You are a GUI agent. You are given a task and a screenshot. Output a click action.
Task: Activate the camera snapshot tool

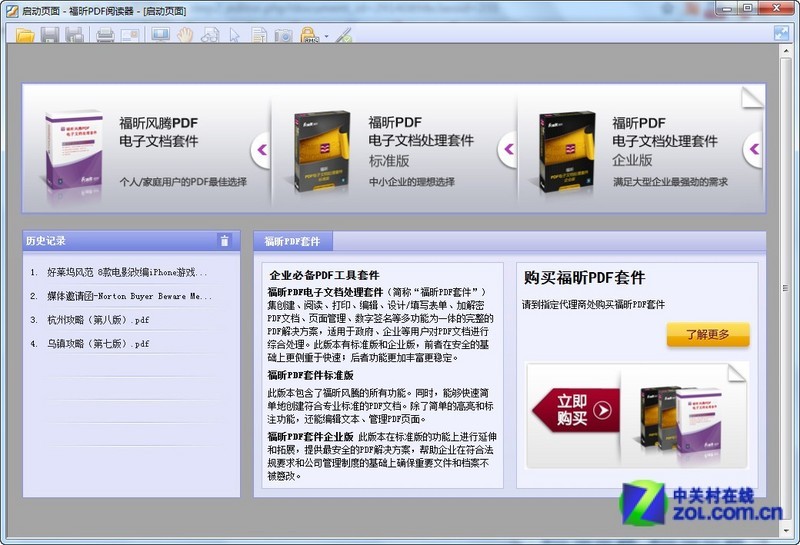(x=284, y=35)
